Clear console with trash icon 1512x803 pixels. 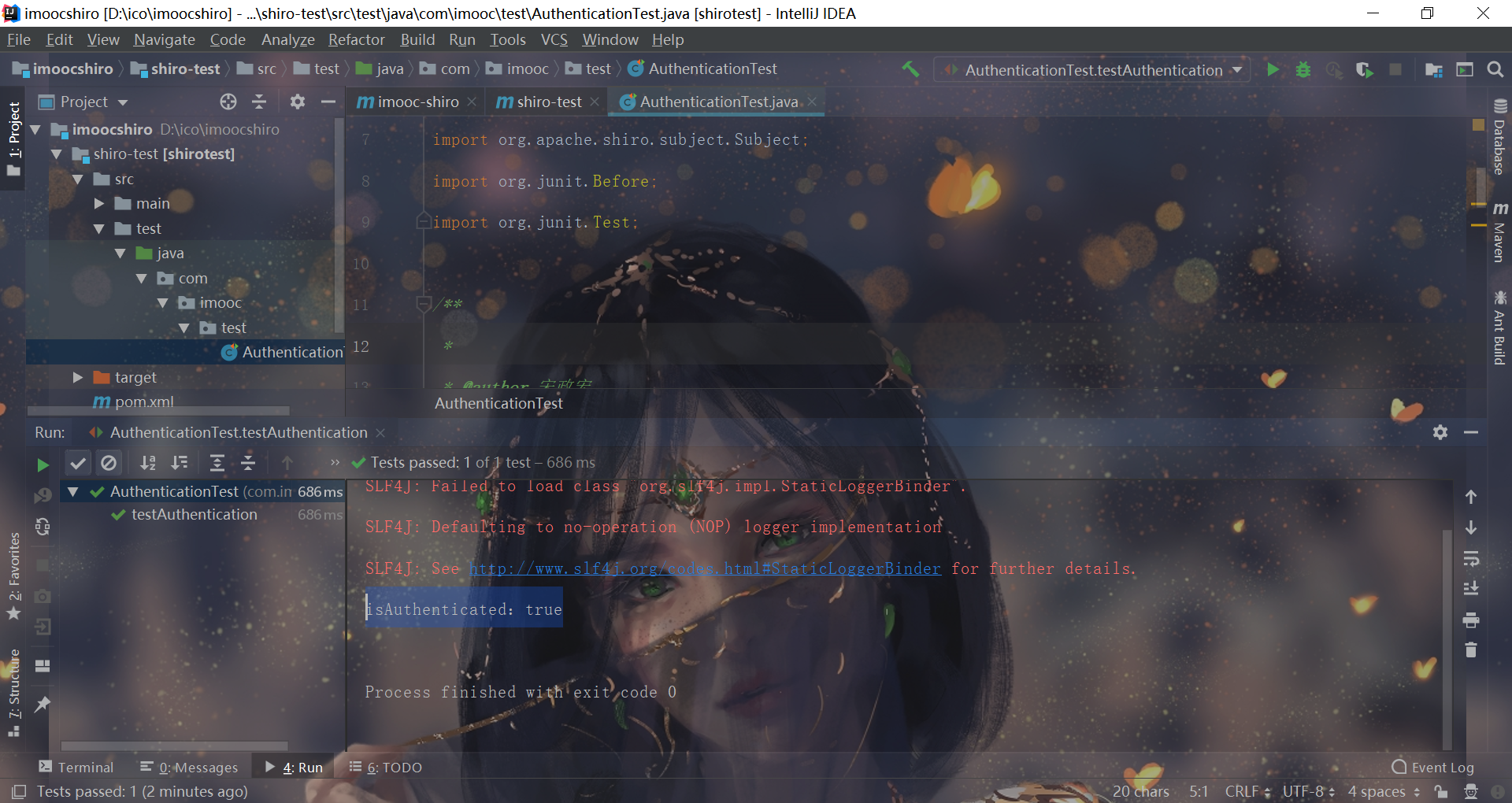[1471, 650]
